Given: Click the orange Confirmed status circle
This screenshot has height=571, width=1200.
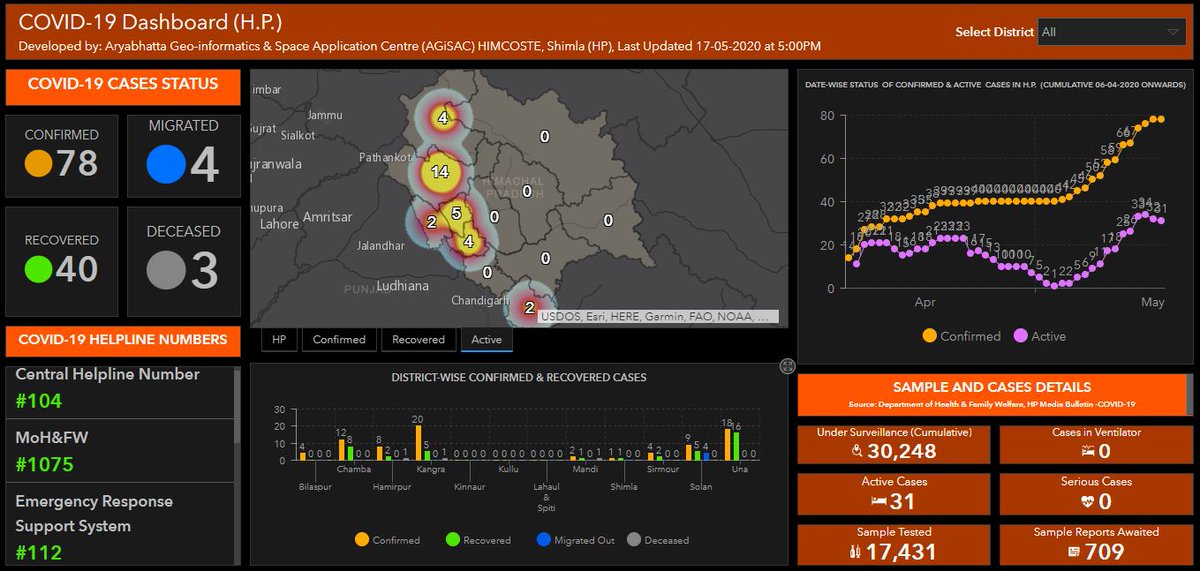Looking at the screenshot, I should pyautogui.click(x=40, y=162).
